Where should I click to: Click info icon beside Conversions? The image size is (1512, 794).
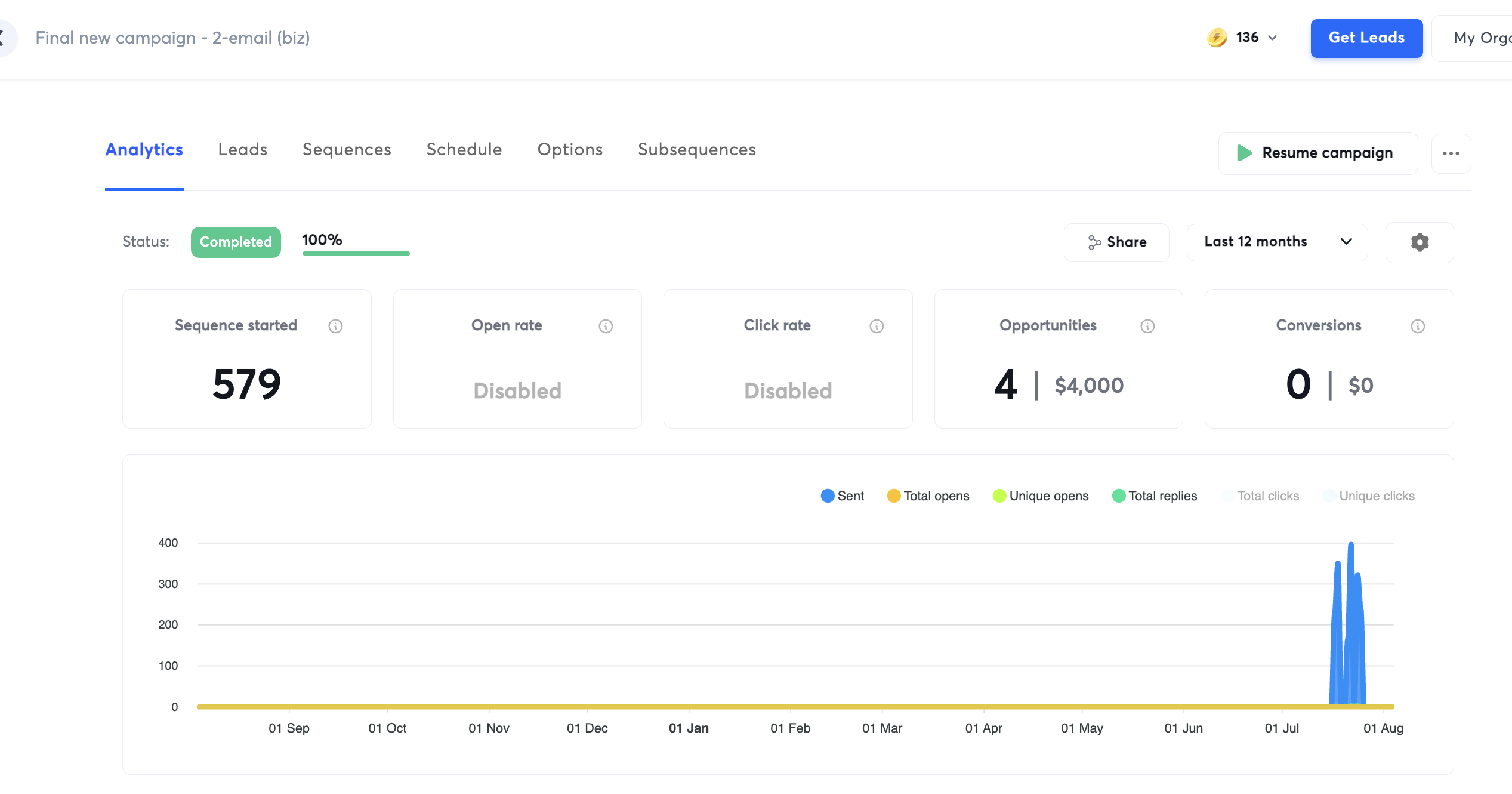click(1418, 326)
